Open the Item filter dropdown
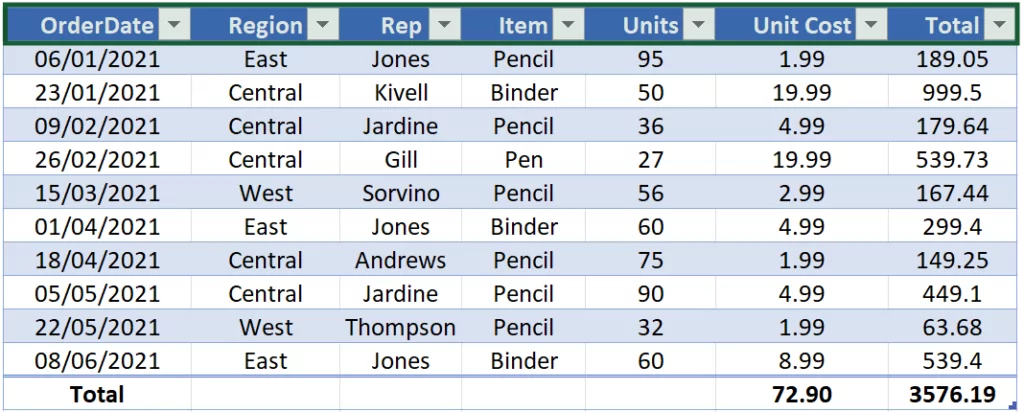Screen dimensions: 1024x412 pyautogui.click(x=569, y=26)
